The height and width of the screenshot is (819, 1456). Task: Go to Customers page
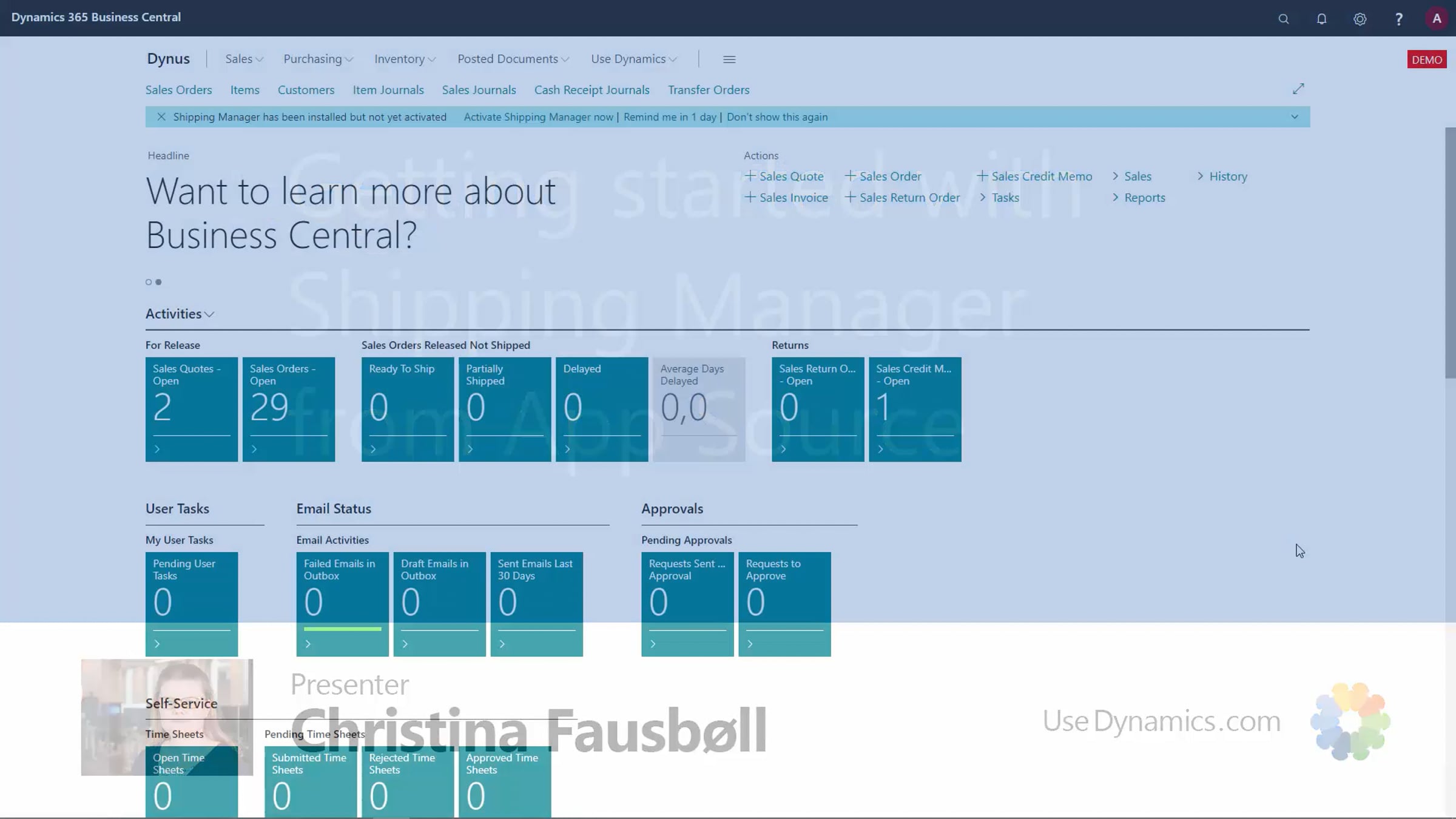(x=306, y=90)
